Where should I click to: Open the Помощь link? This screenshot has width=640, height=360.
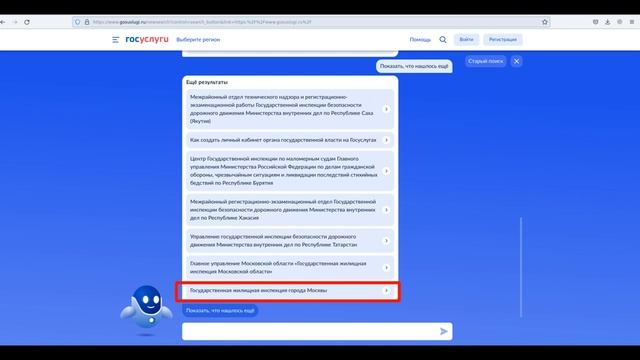pos(420,40)
